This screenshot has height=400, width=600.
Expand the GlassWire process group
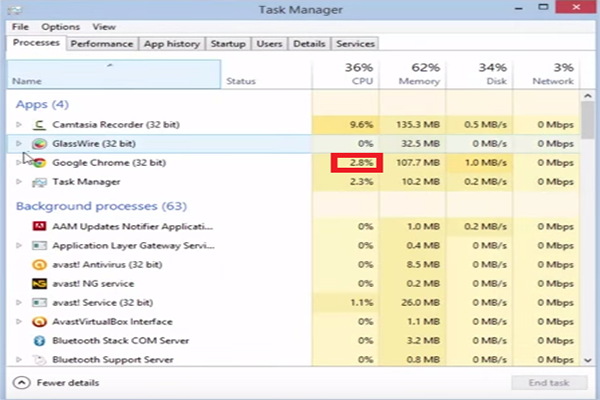coord(18,144)
